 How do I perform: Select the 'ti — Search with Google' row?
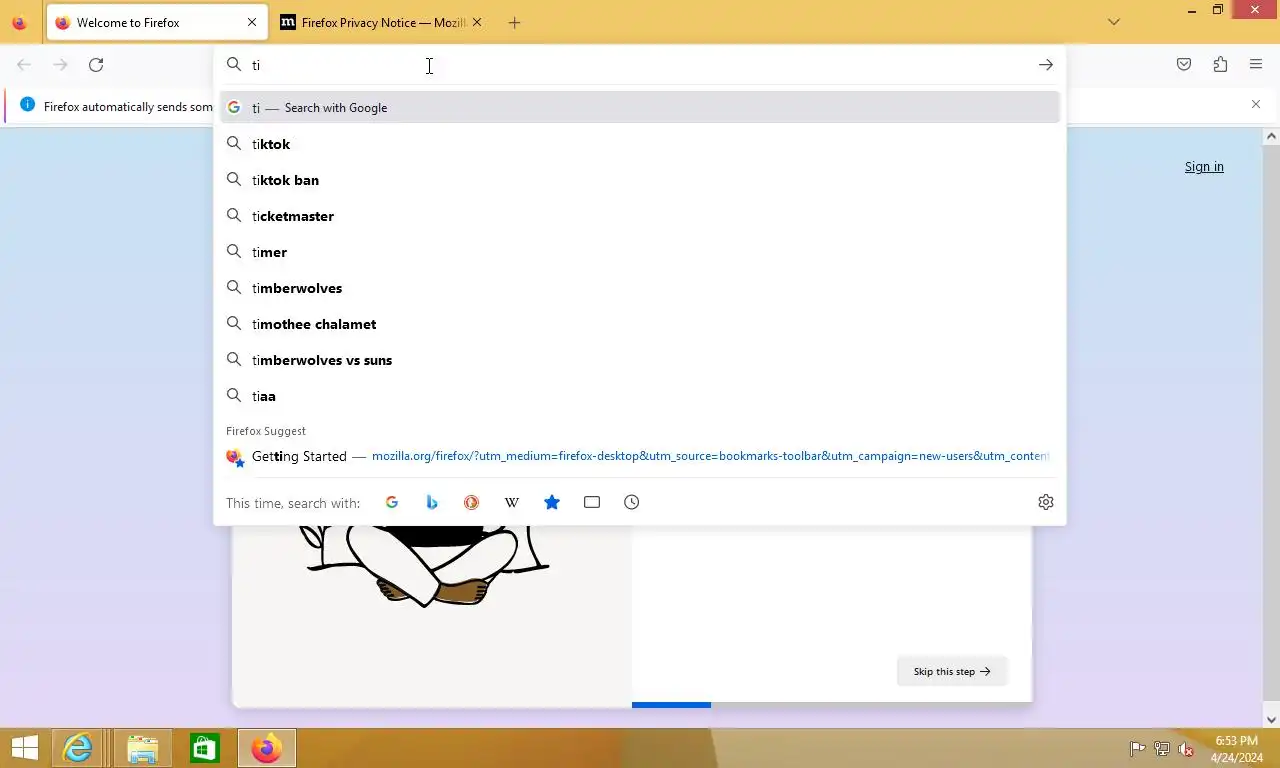tap(640, 107)
